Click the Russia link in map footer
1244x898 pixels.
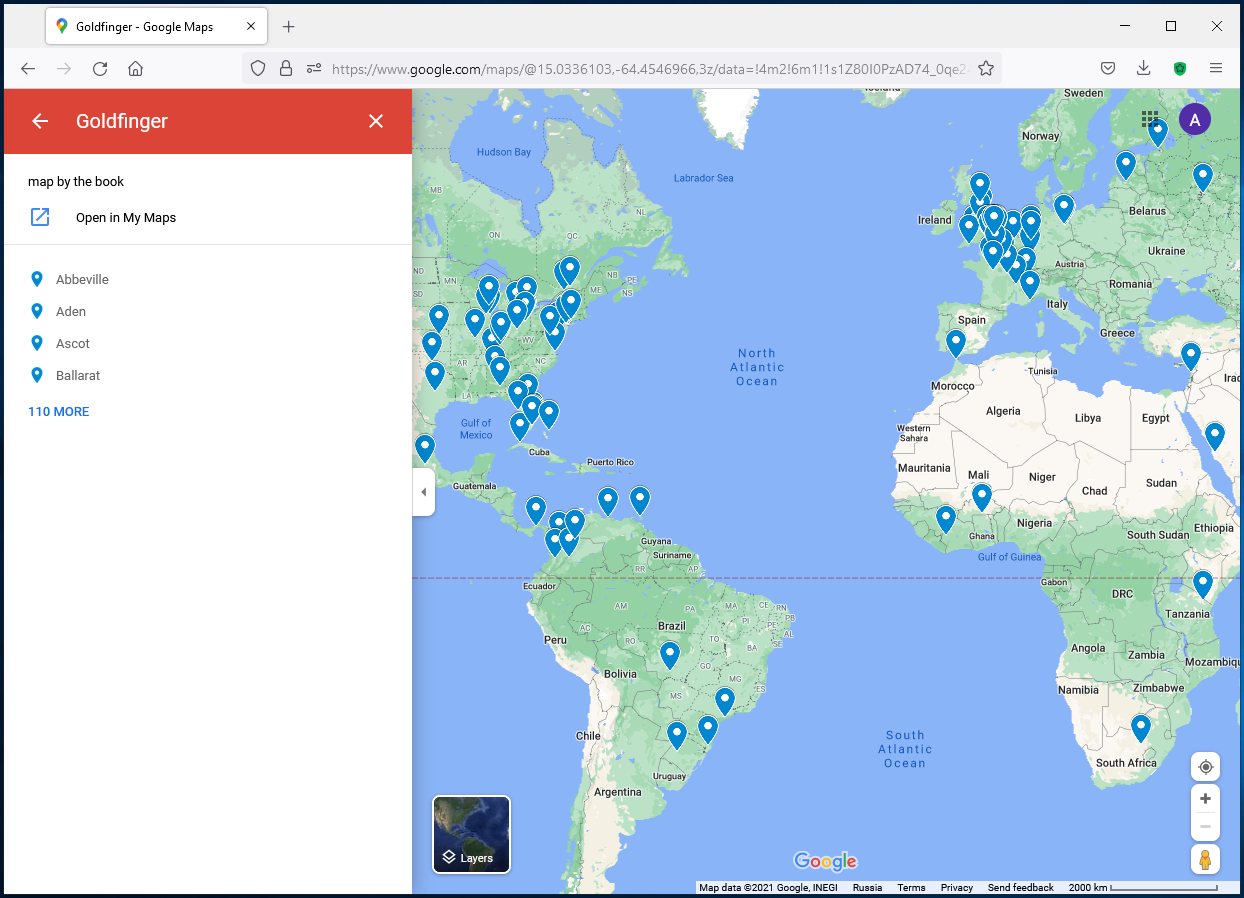[867, 888]
